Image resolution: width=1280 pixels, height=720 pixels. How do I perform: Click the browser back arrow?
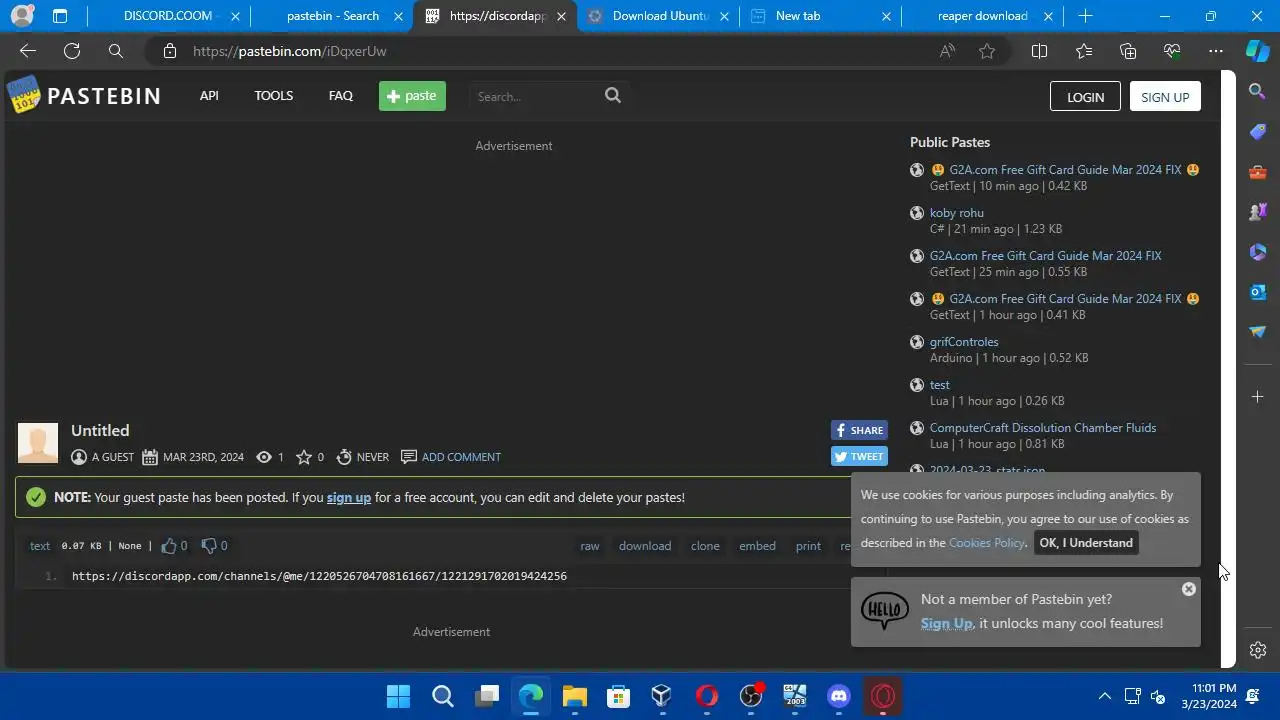click(x=28, y=51)
